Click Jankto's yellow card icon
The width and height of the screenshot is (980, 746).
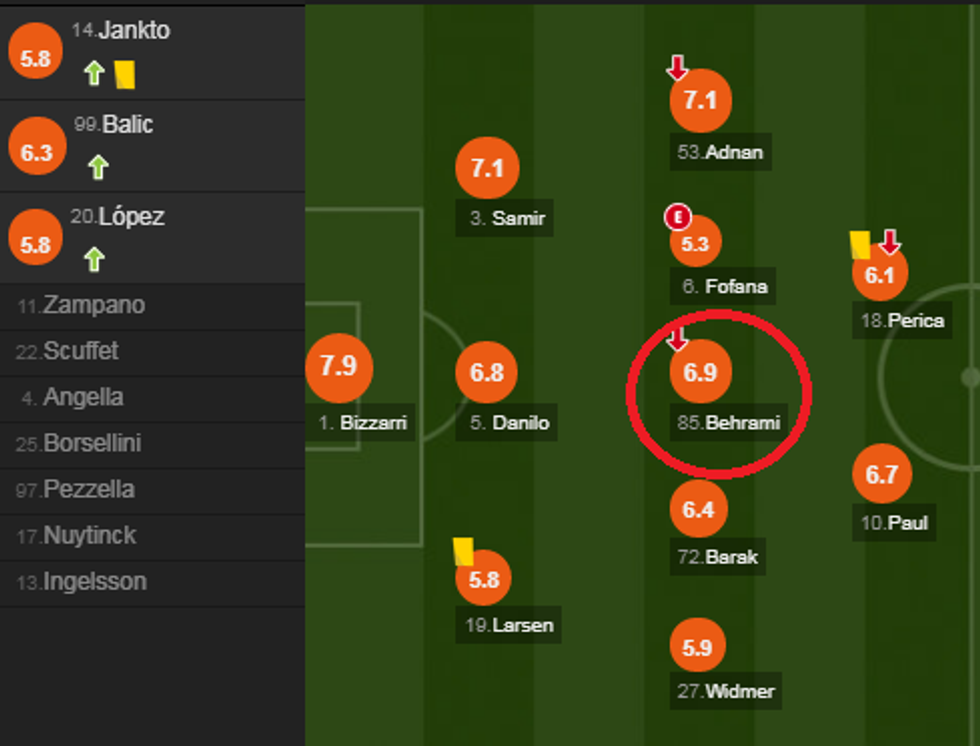coord(125,74)
